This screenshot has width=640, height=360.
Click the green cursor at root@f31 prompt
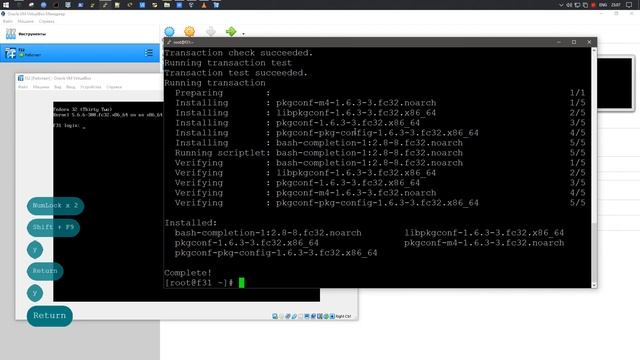click(242, 282)
